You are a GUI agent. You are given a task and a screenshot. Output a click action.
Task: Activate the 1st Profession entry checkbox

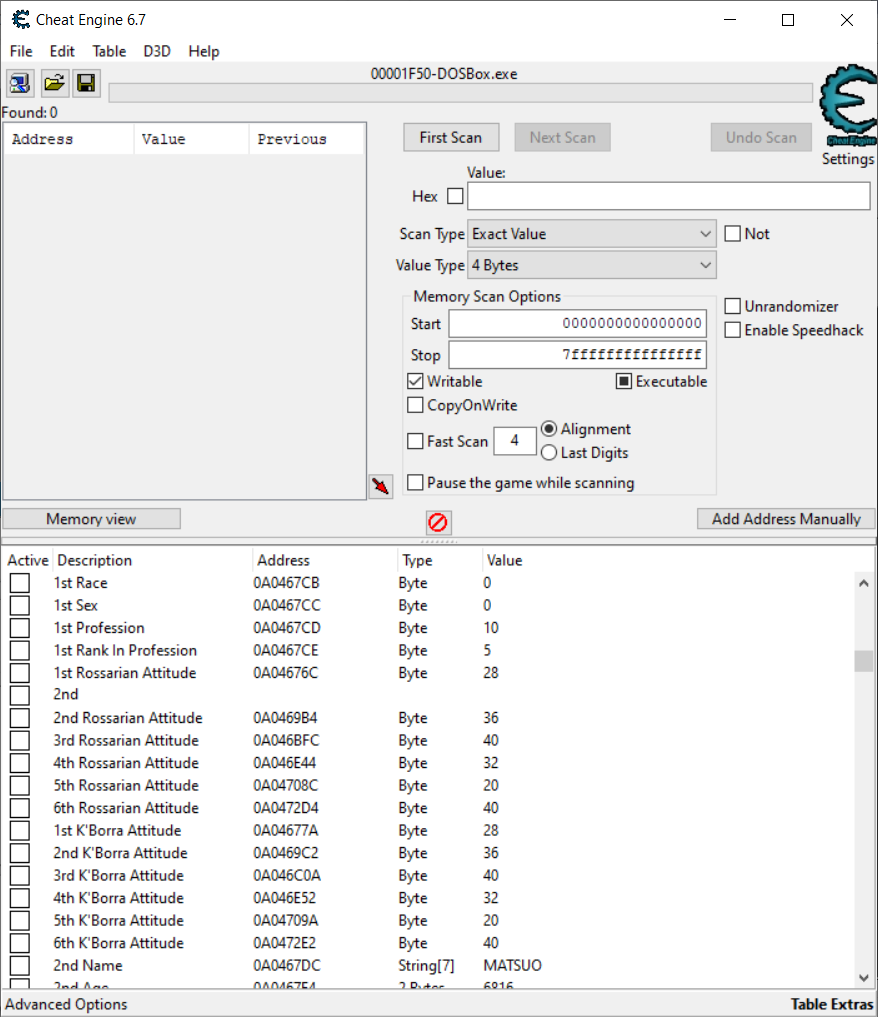pyautogui.click(x=20, y=628)
